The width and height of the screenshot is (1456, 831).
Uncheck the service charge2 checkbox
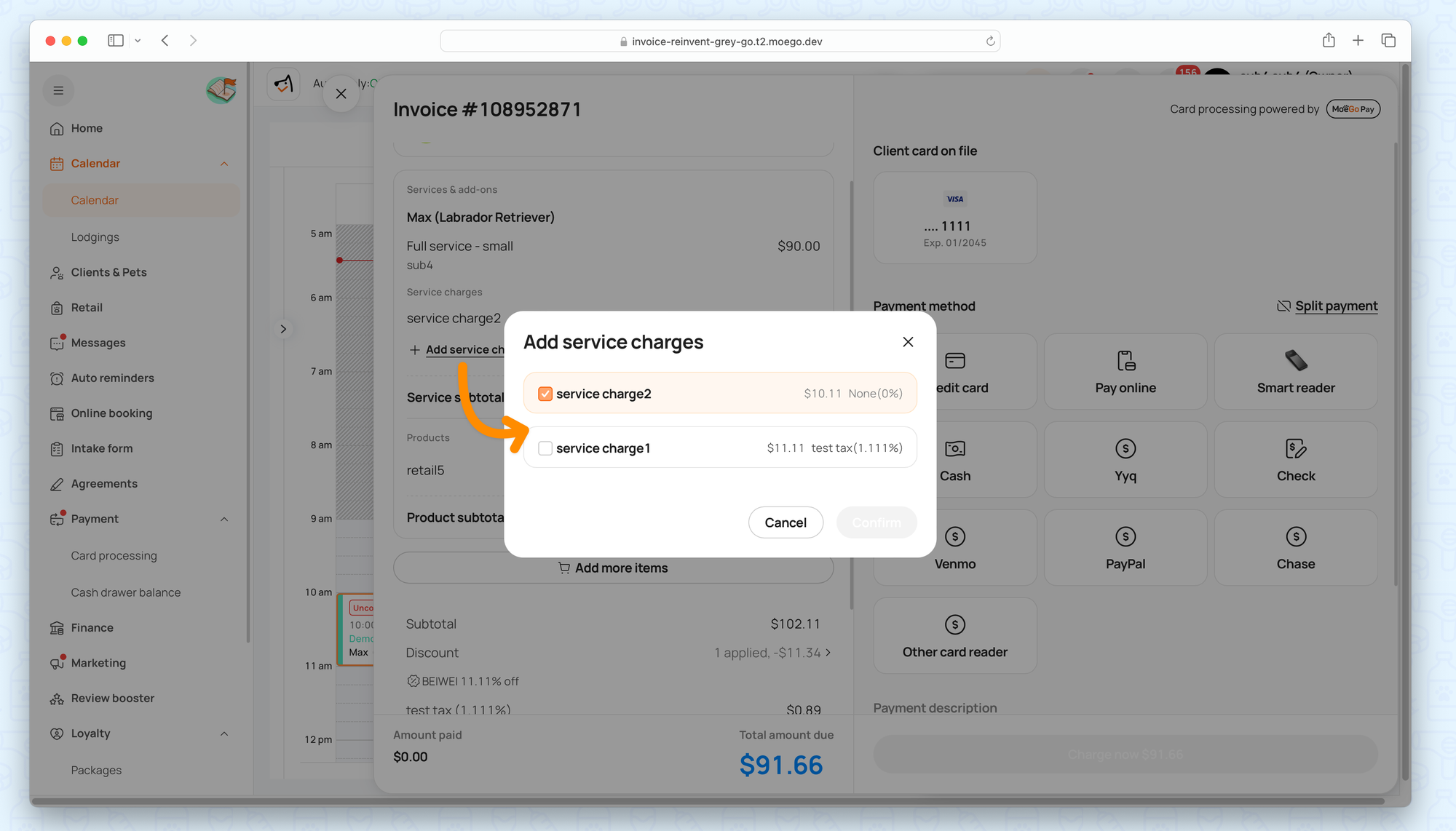[545, 394]
